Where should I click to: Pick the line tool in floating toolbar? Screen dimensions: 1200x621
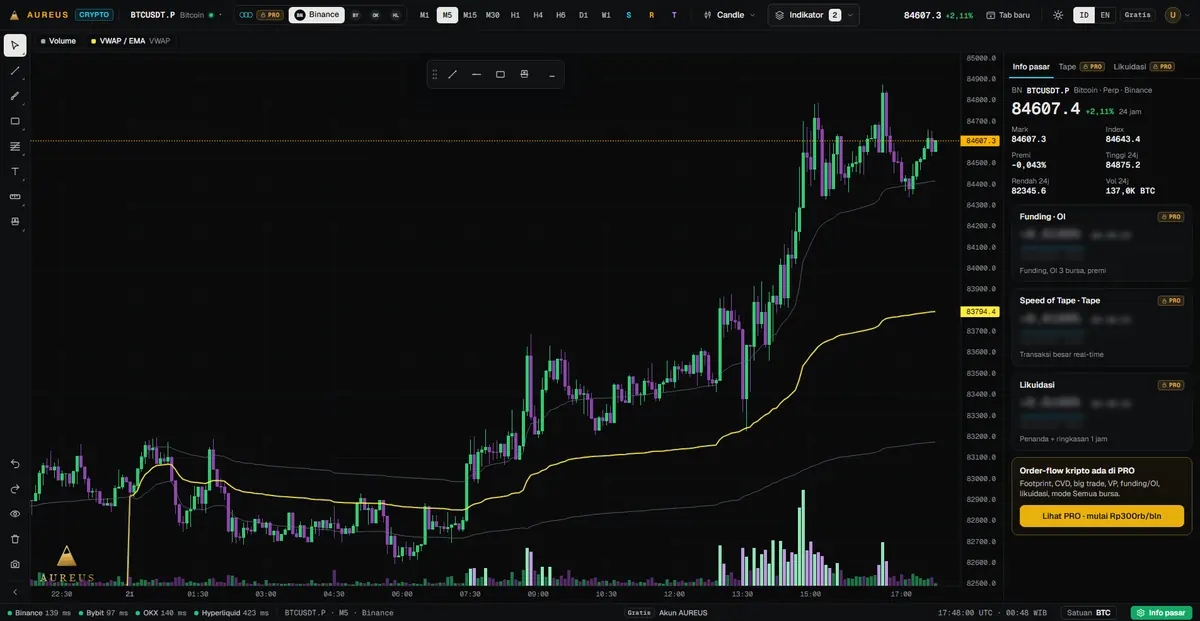[453, 74]
